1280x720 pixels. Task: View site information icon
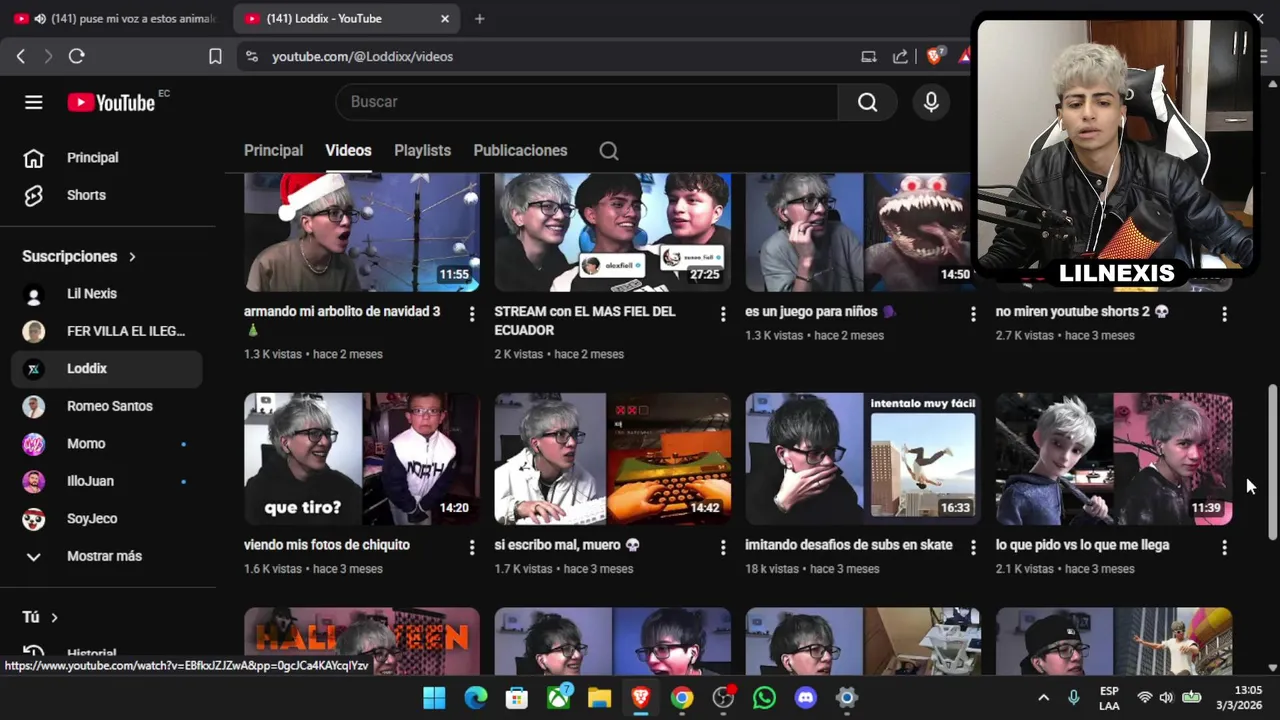[x=251, y=57]
